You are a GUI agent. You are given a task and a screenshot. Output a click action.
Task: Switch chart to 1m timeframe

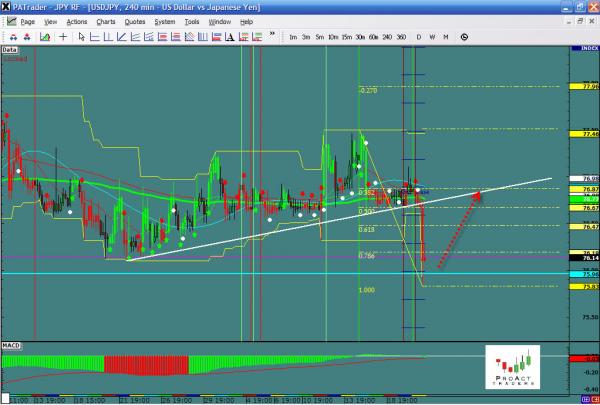point(293,37)
